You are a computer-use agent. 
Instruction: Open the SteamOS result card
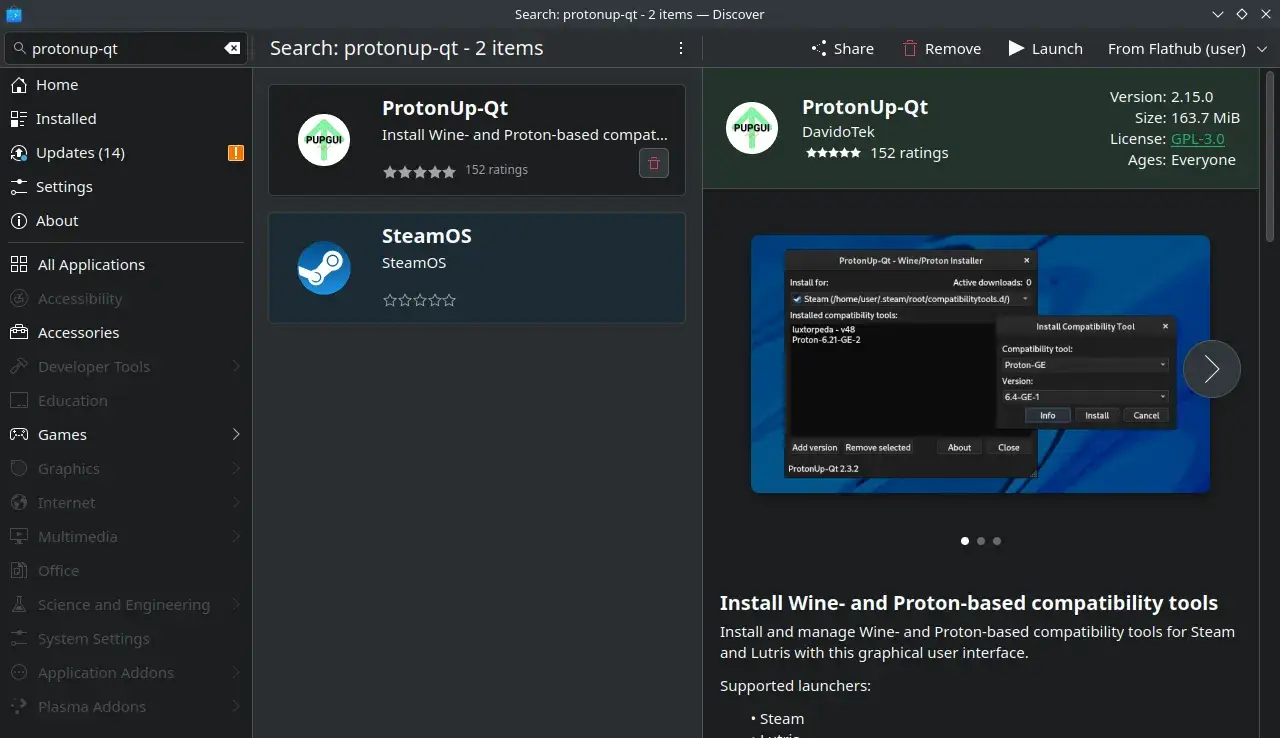click(476, 267)
